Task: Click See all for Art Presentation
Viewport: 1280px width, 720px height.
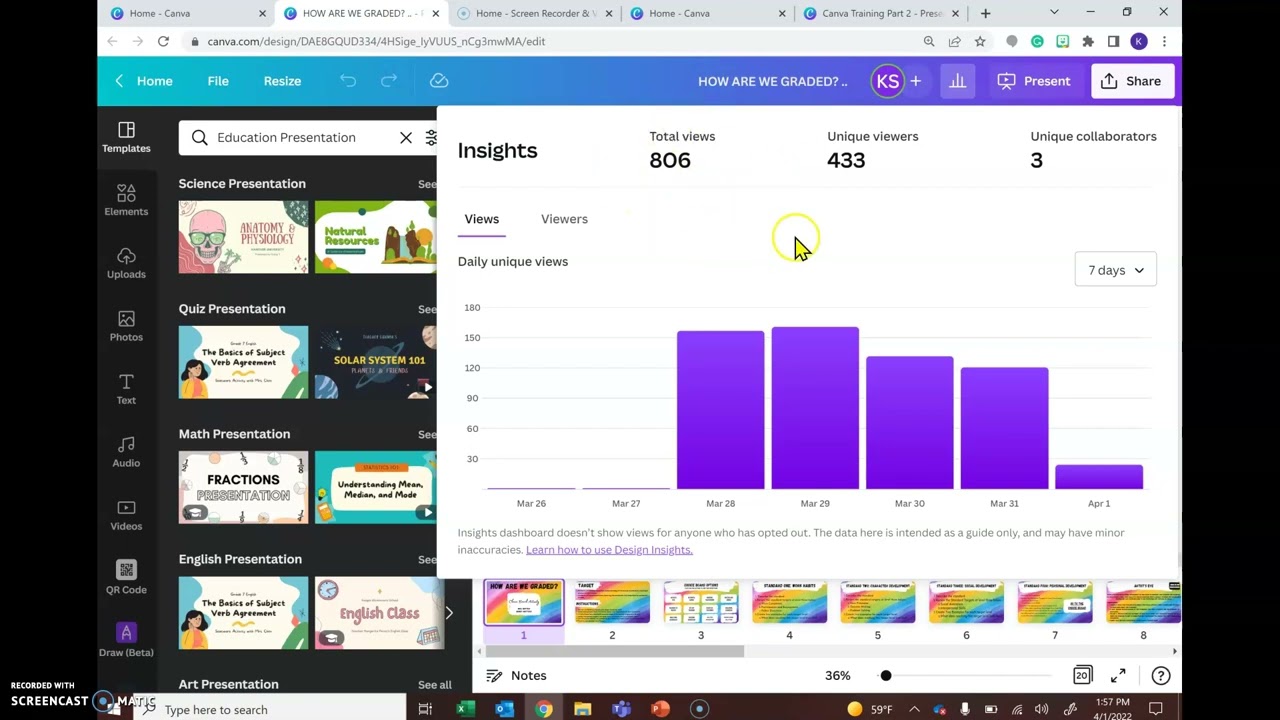Action: click(x=434, y=685)
